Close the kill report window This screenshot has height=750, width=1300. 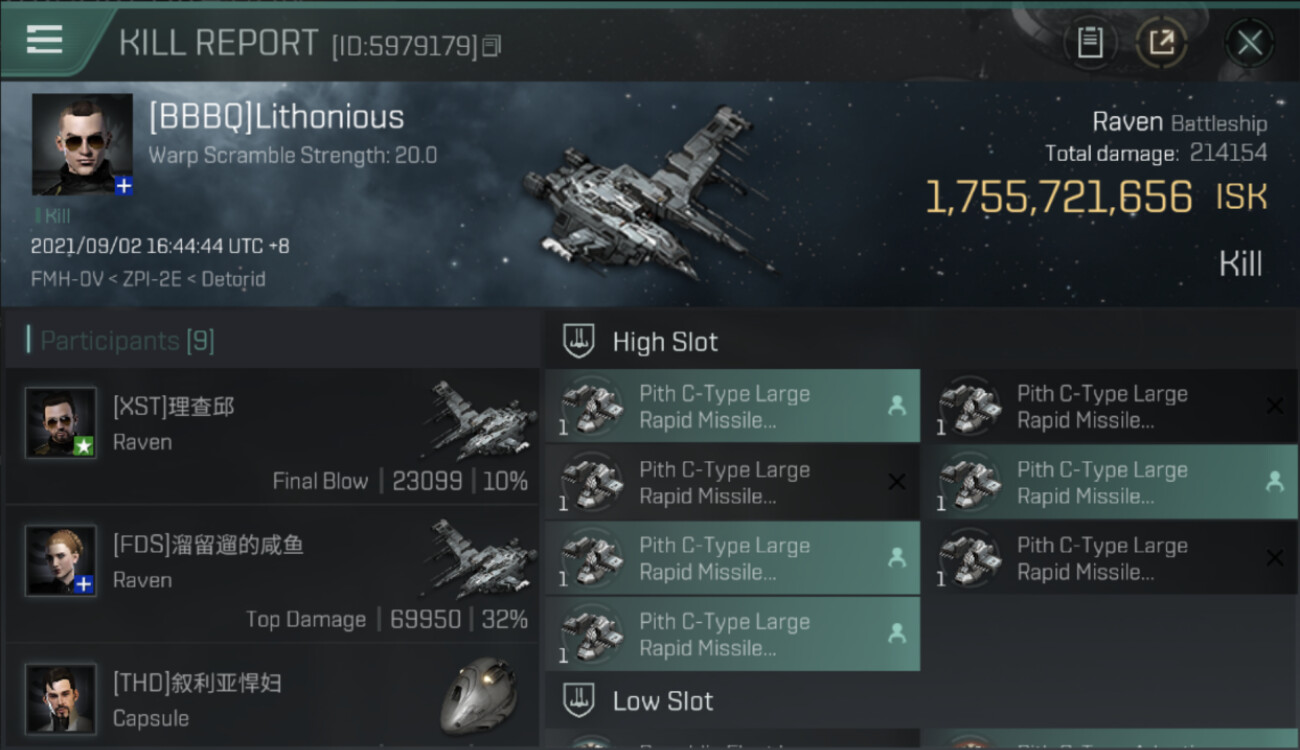coord(1249,43)
